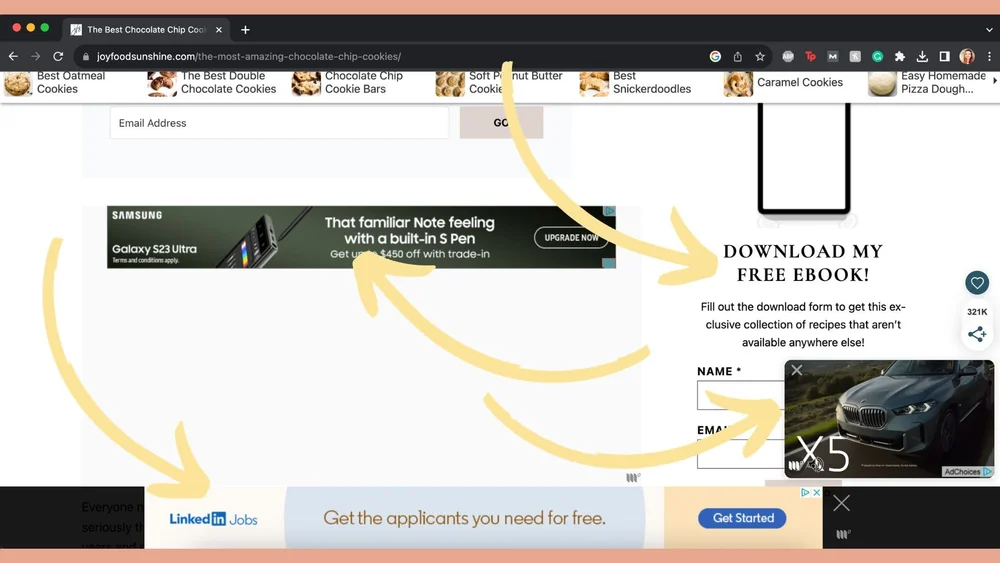Click UPGRADE NOW on Samsung ad
1000x563 pixels.
pyautogui.click(x=571, y=237)
